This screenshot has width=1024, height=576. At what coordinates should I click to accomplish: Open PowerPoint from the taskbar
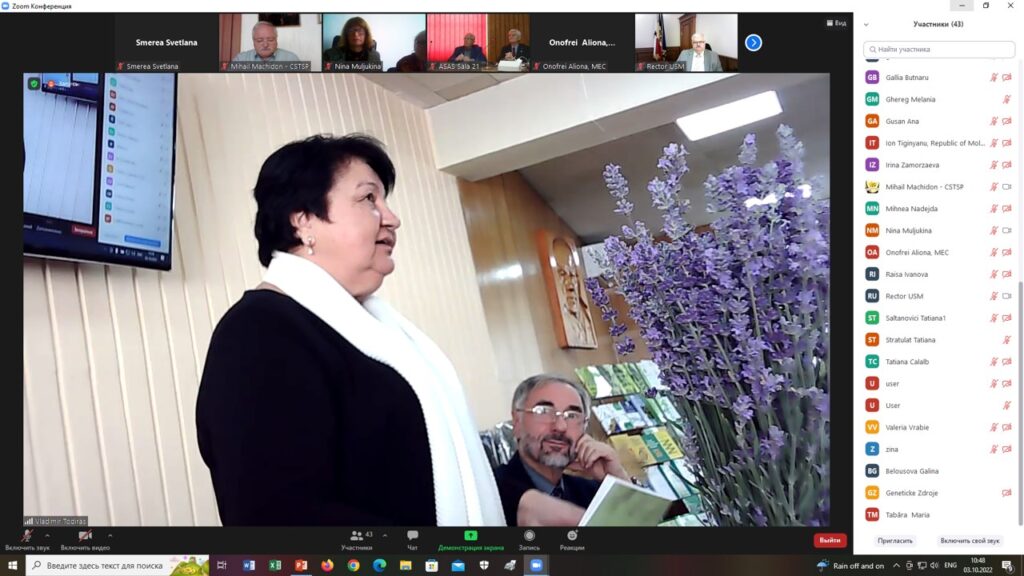point(300,565)
